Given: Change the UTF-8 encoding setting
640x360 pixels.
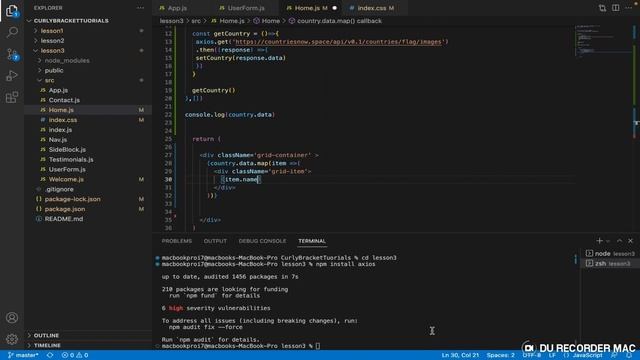Looking at the screenshot, I should [x=531, y=355].
